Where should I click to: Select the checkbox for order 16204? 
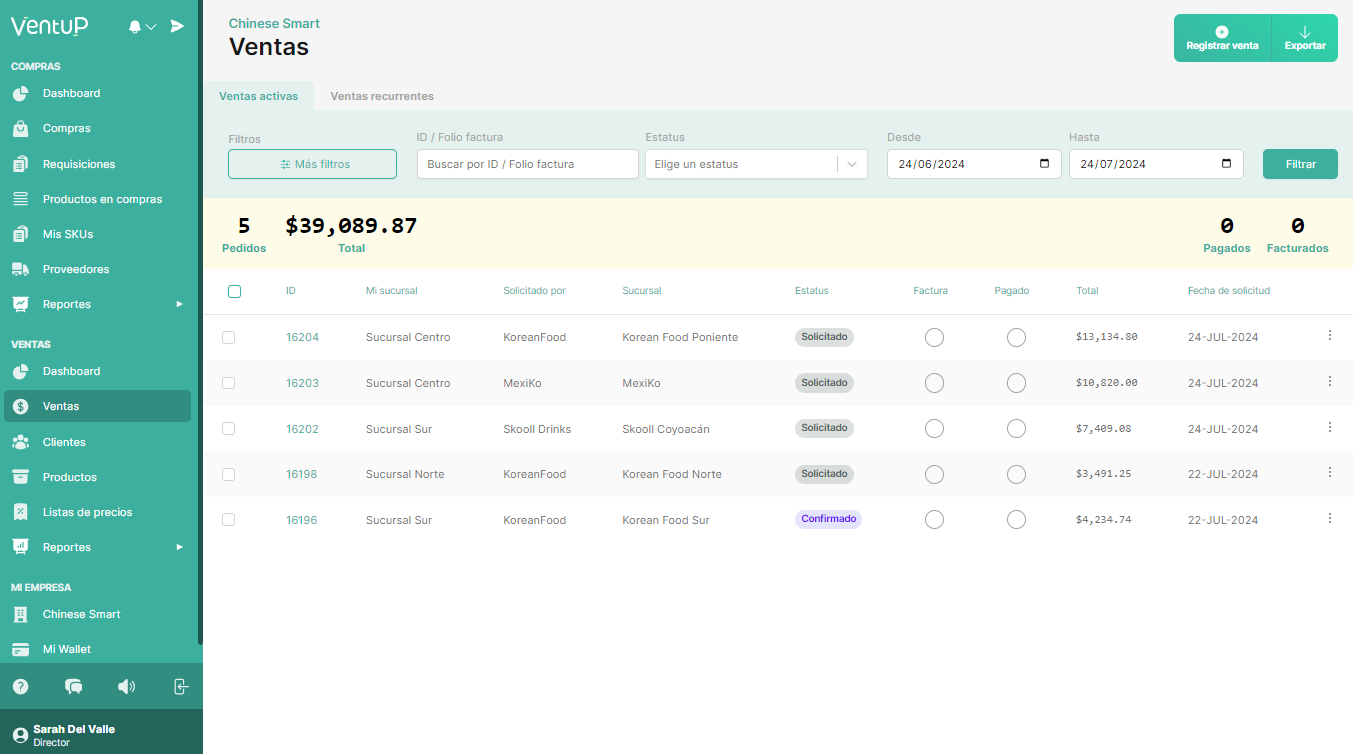point(228,337)
